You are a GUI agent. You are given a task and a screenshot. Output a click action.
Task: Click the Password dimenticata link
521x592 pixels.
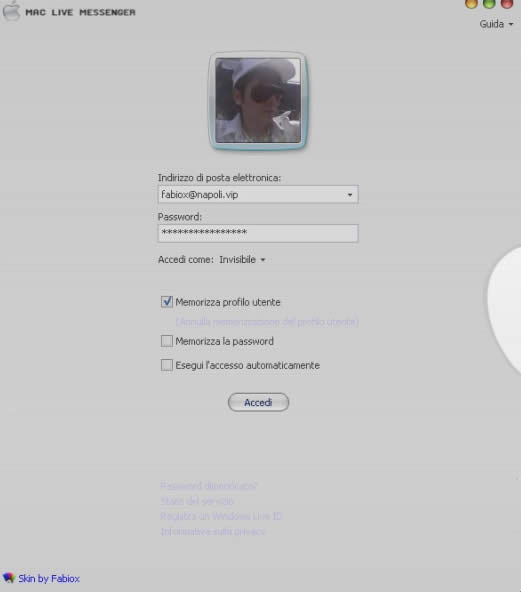pyautogui.click(x=209, y=486)
